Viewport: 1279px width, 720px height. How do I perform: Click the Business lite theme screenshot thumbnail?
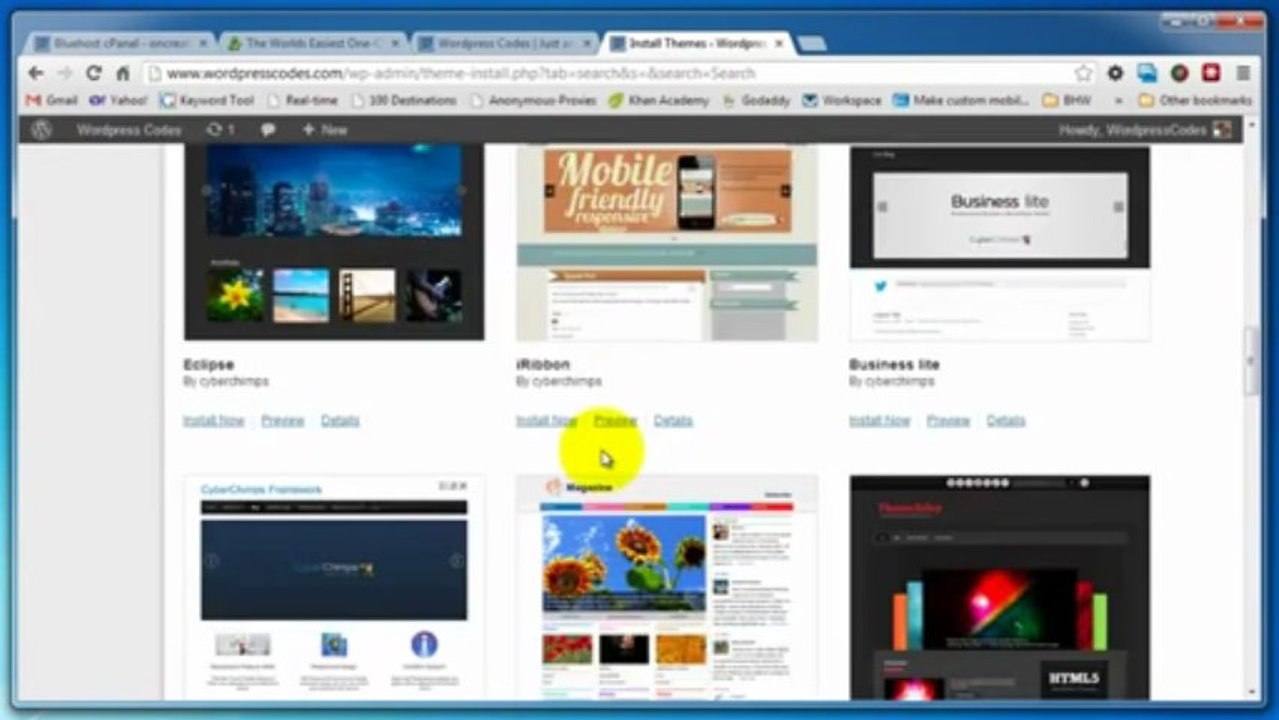pyautogui.click(x=1000, y=243)
